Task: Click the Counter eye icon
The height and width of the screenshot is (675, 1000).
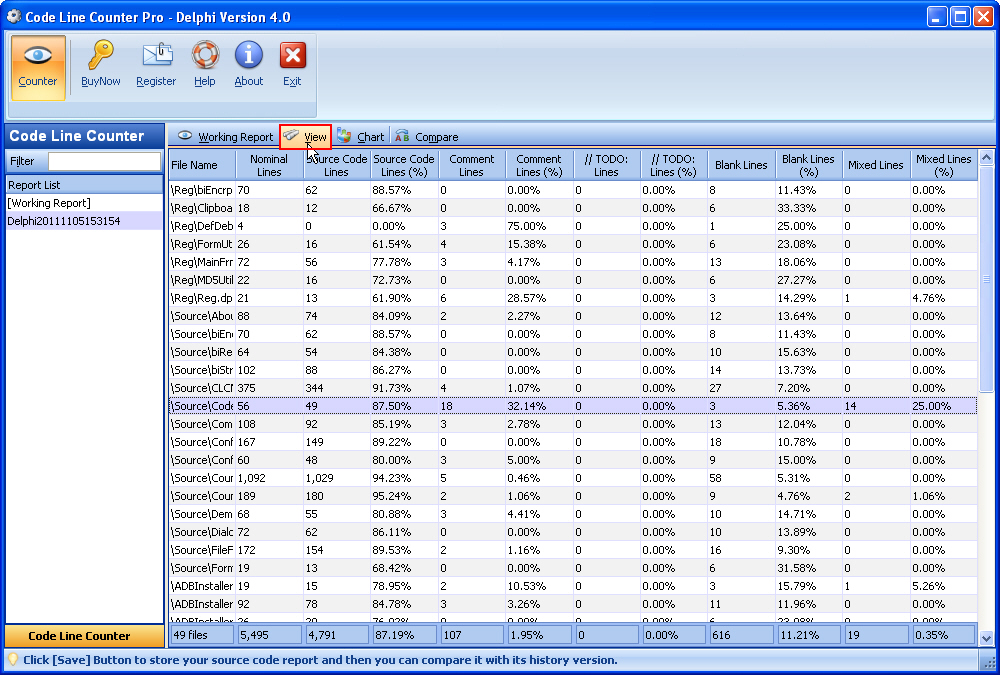Action: click(x=38, y=57)
